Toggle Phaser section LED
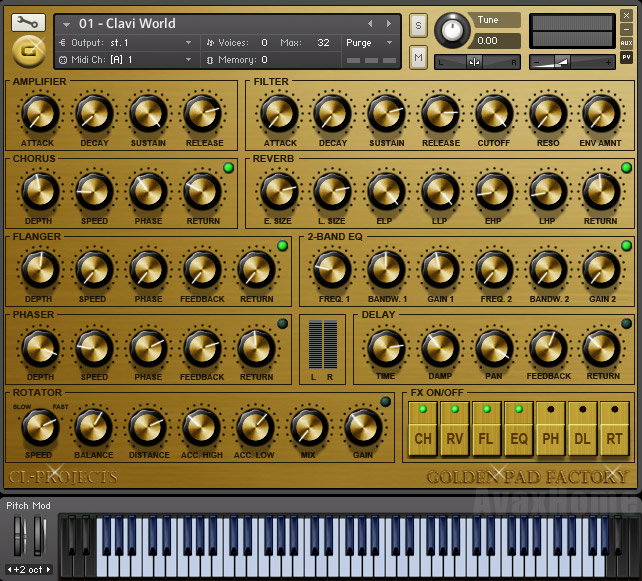Screen dimensions: 642x581 (x=283, y=323)
